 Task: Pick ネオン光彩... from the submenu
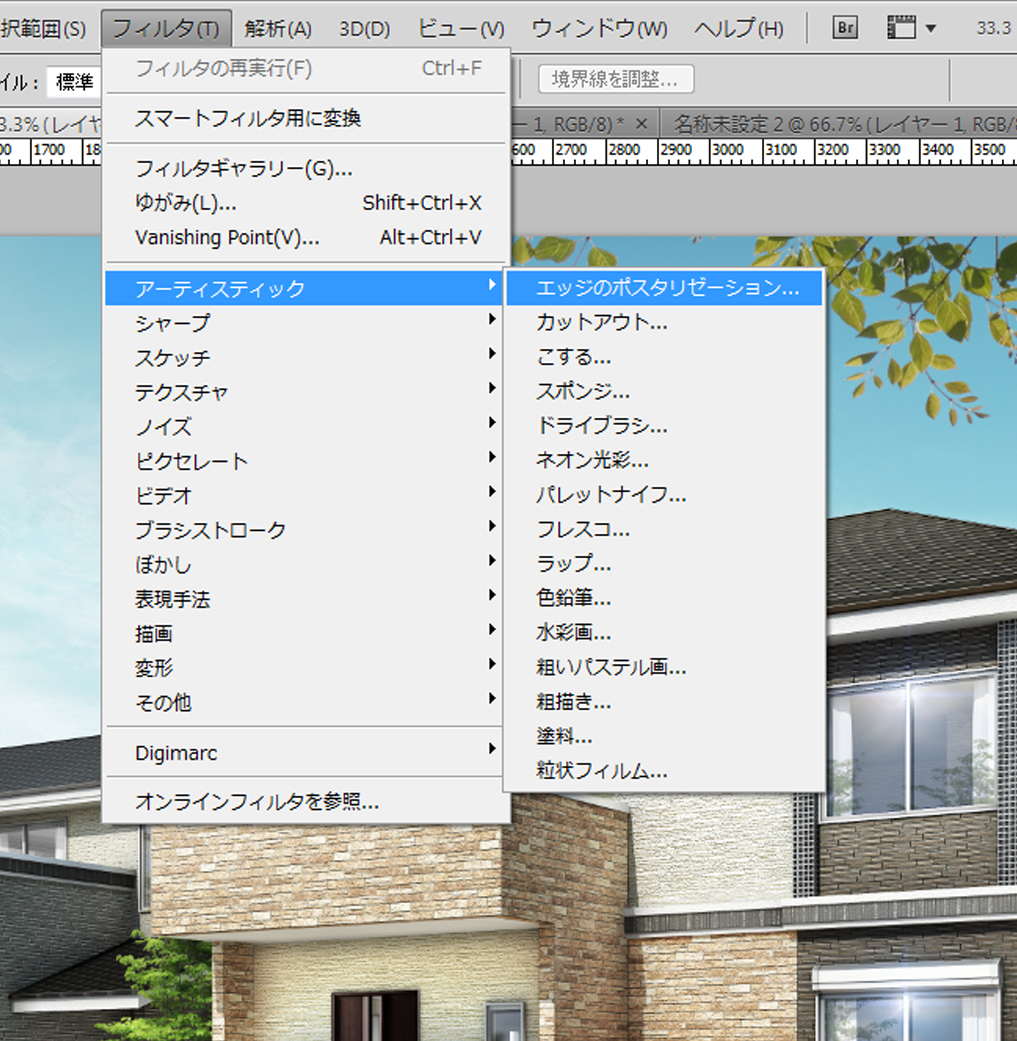[592, 460]
